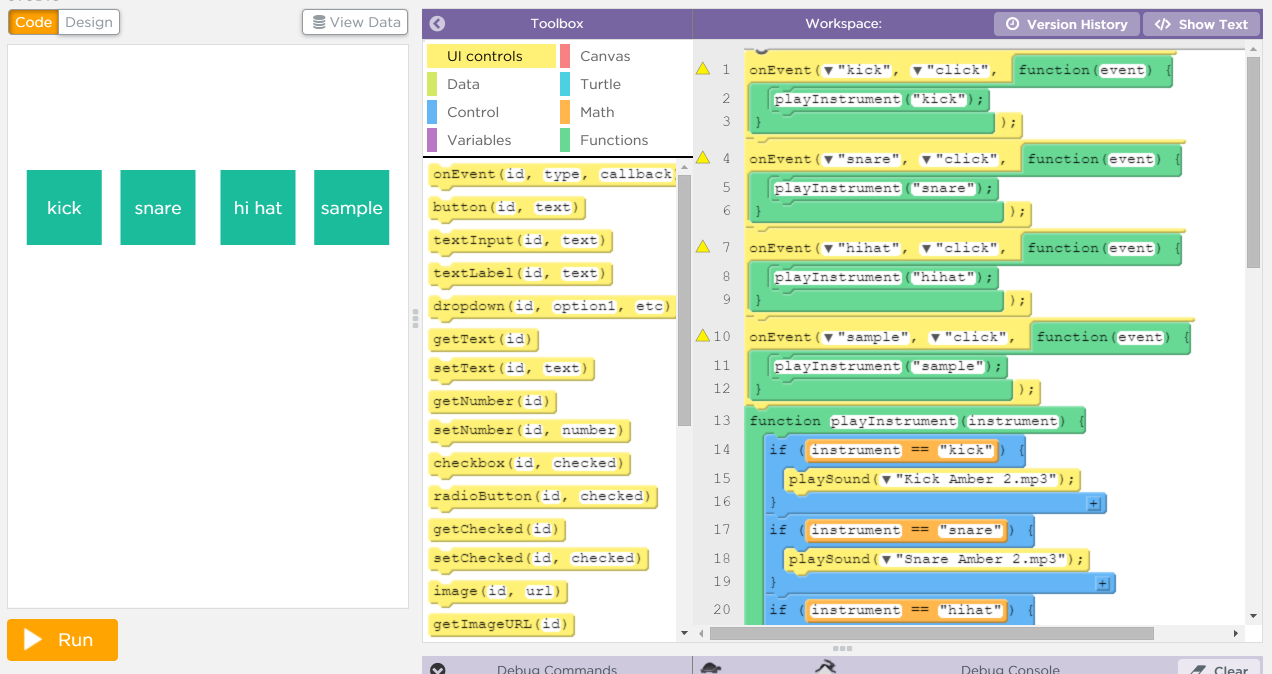
Task: Open the "click" event dropdown on line 1
Action: tap(917, 70)
